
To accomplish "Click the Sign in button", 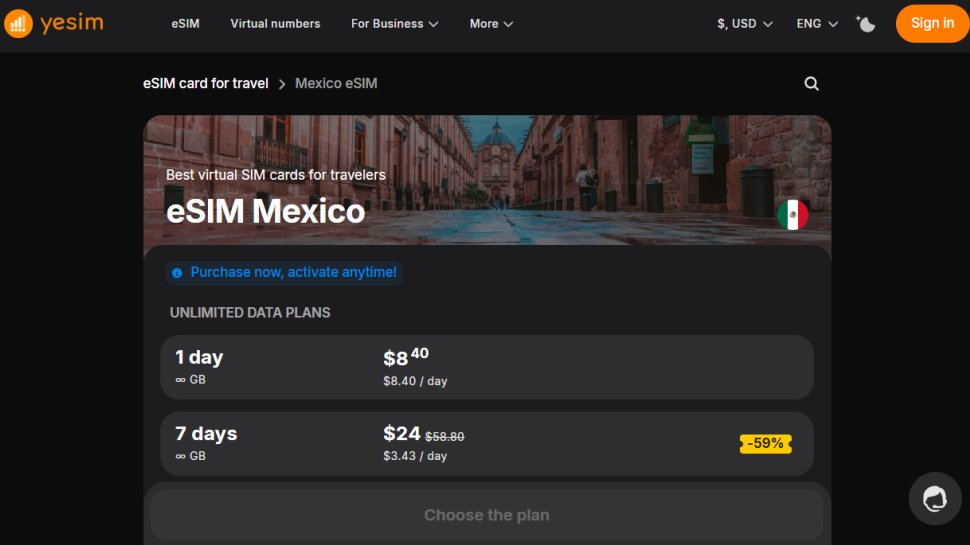I will click(x=932, y=24).
